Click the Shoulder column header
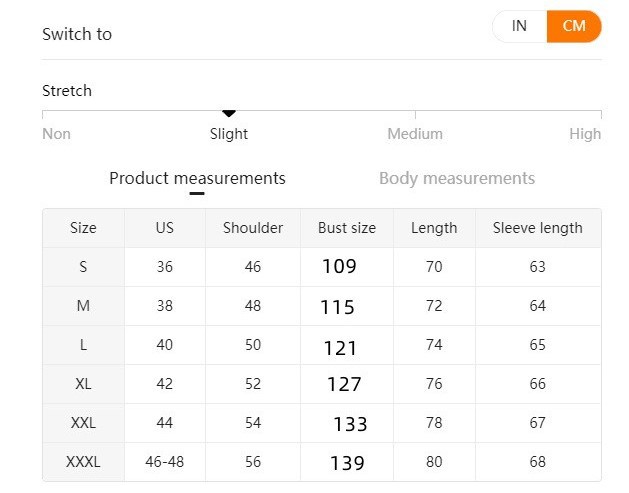This screenshot has width=629, height=493. point(253,228)
